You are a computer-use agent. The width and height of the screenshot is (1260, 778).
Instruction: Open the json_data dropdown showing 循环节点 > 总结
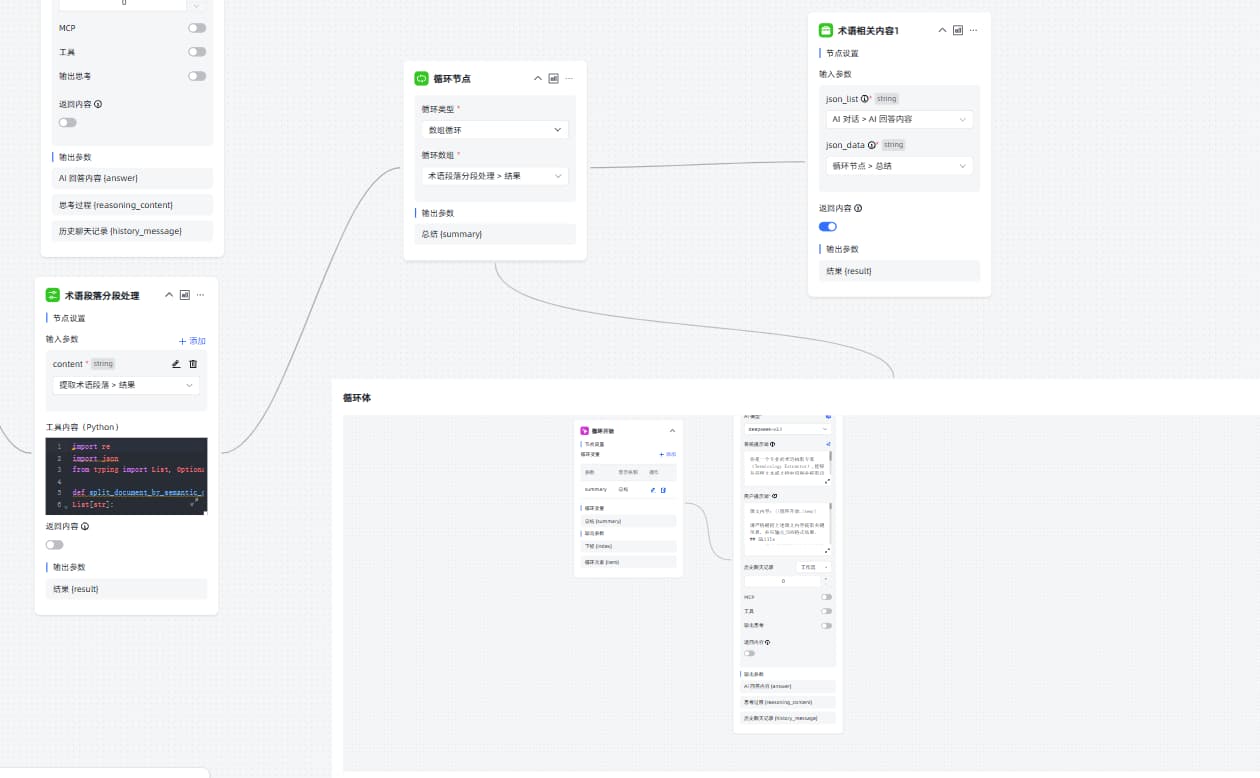pyautogui.click(x=899, y=166)
